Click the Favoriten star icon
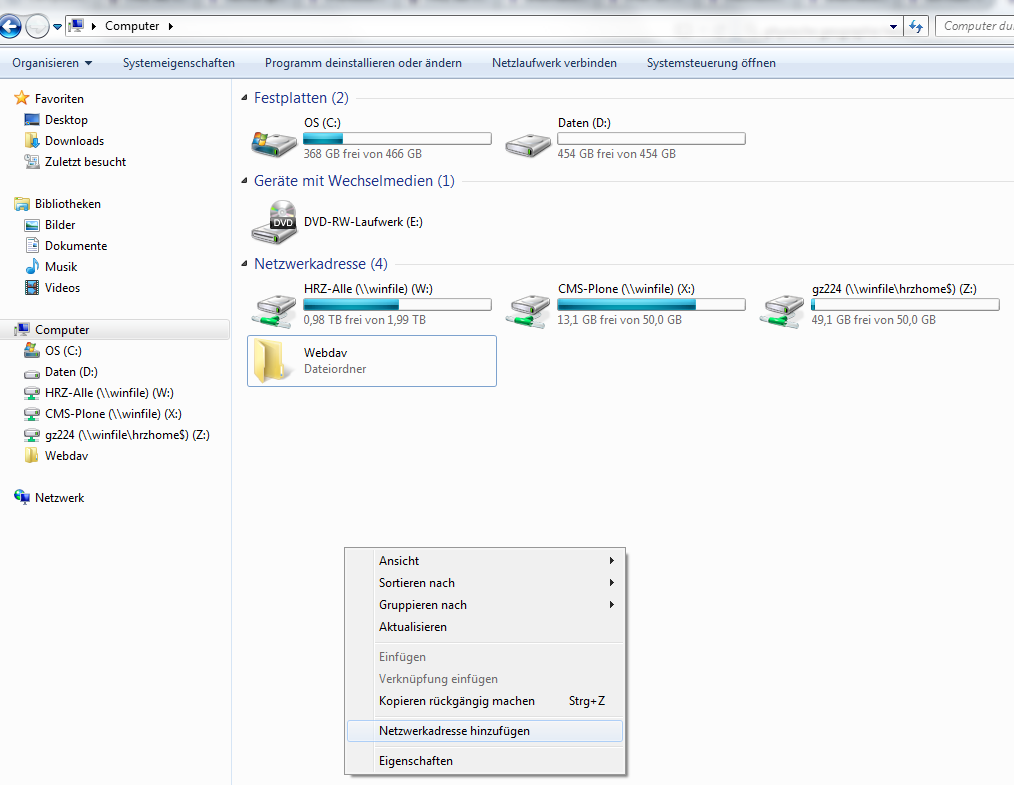 22,98
